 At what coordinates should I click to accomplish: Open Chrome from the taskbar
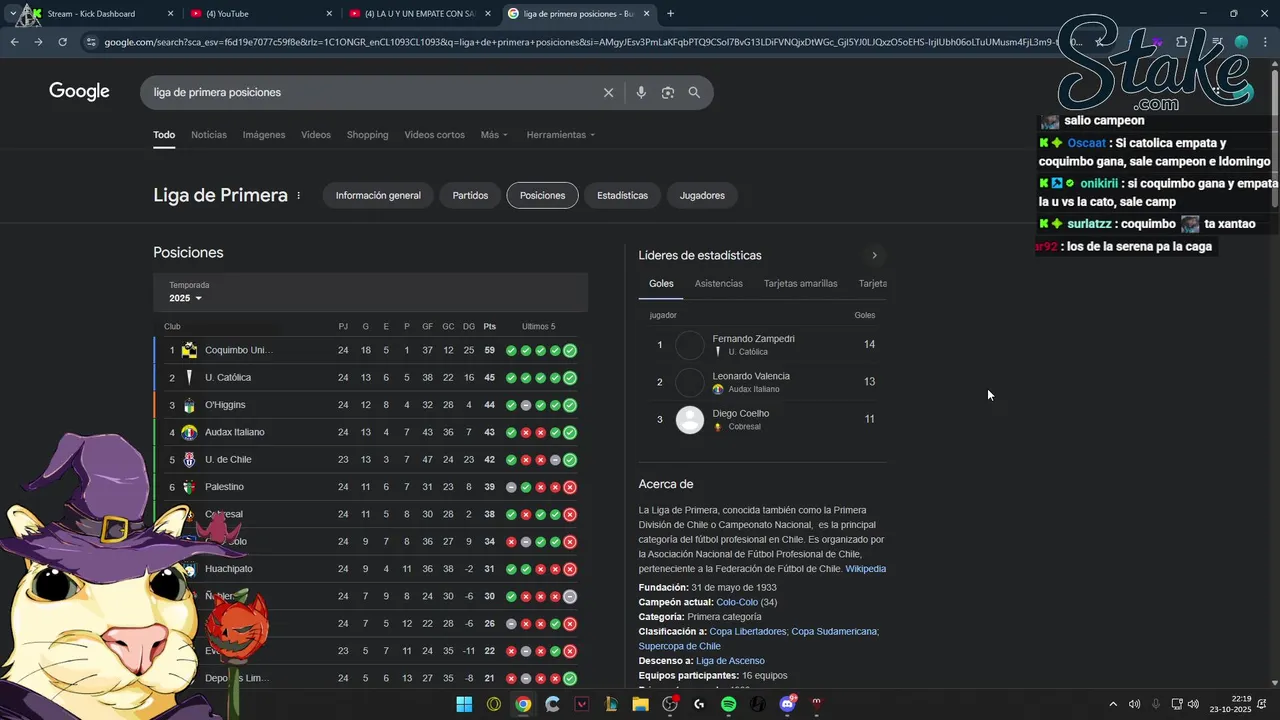click(x=523, y=704)
